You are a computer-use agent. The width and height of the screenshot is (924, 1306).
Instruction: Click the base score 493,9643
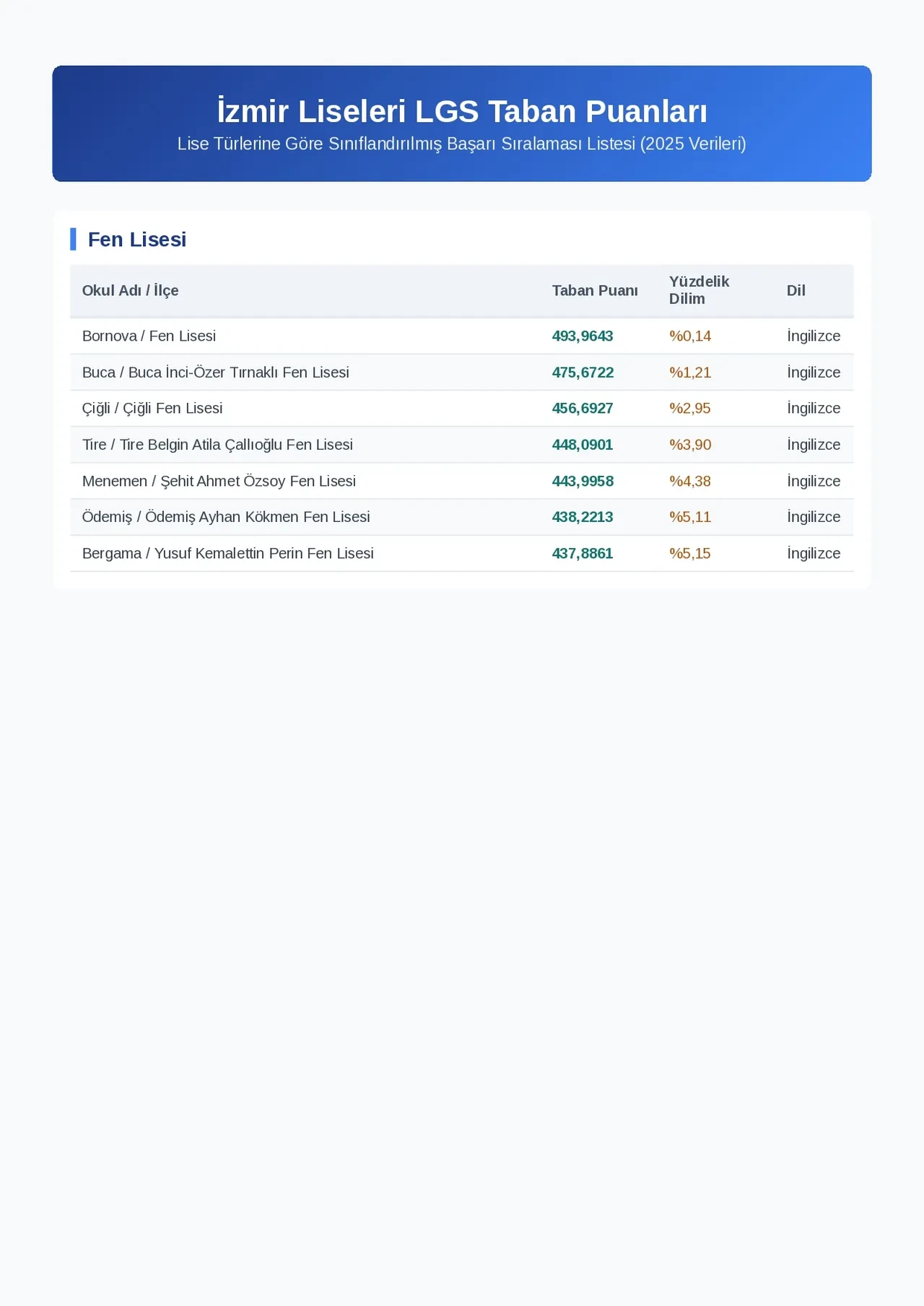583,336
